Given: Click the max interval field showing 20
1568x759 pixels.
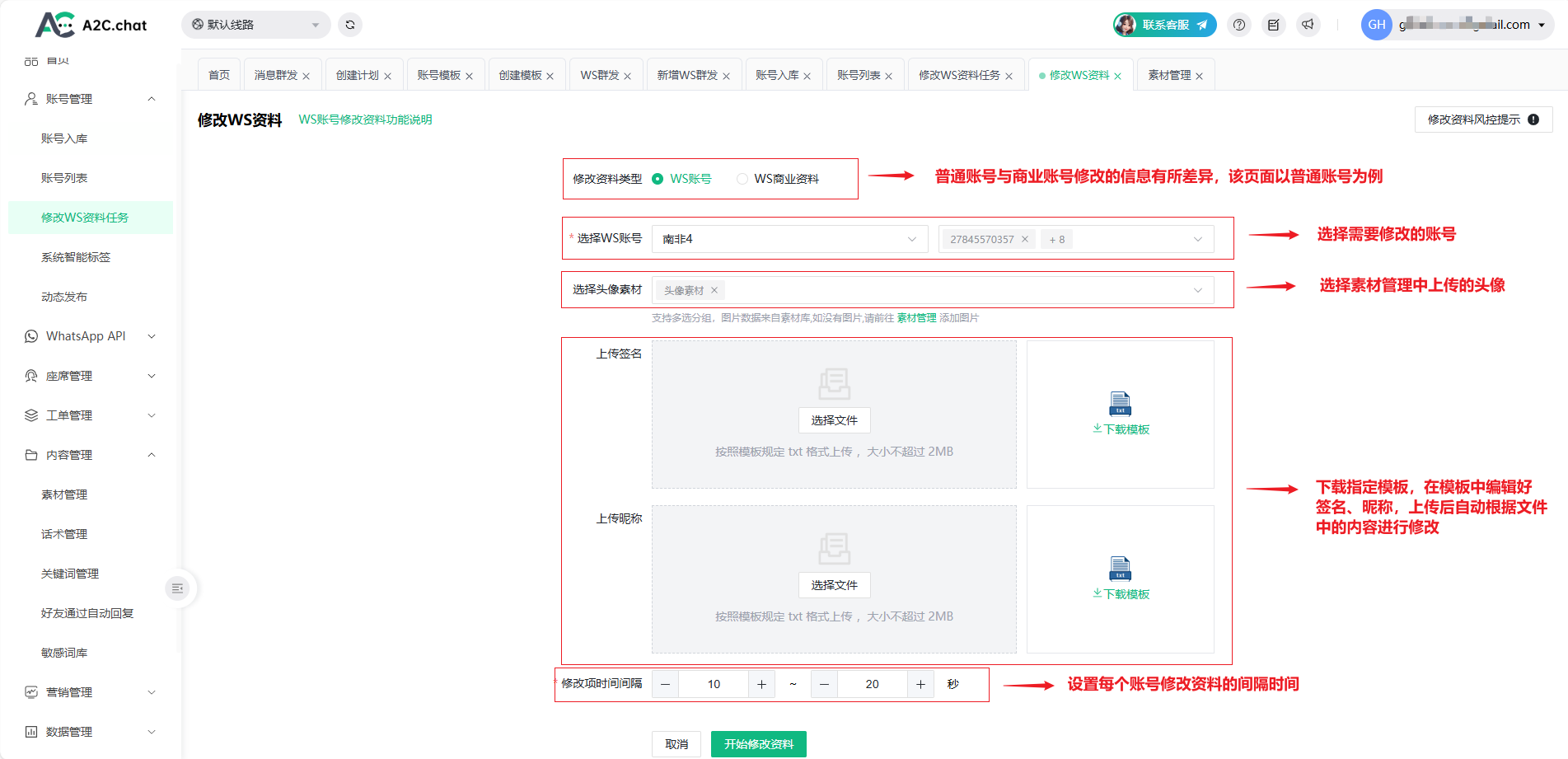Looking at the screenshot, I should (x=872, y=684).
